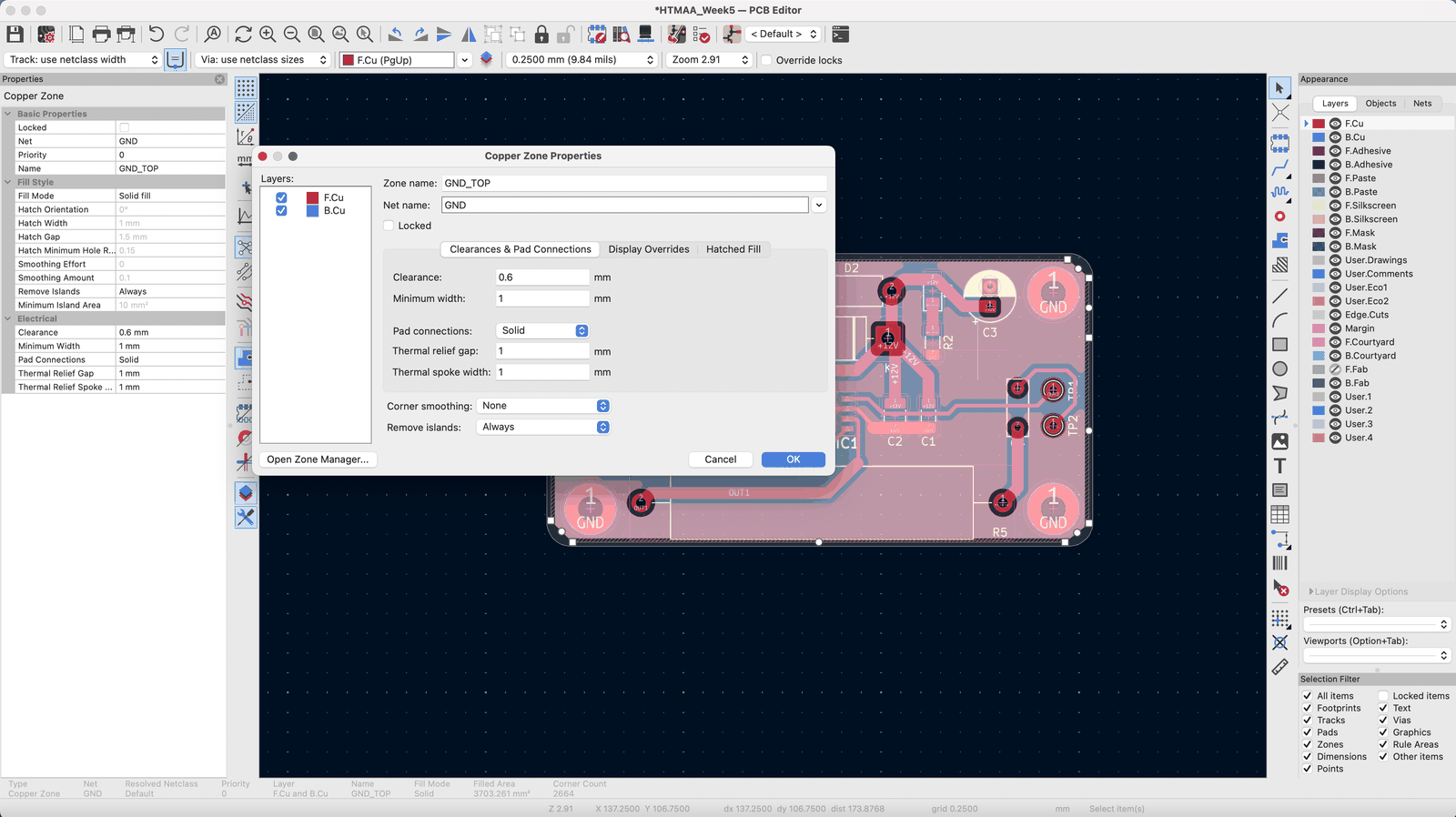Image resolution: width=1456 pixels, height=817 pixels.
Task: Open the Via netclass sizes dropdown
Action: [x=262, y=60]
